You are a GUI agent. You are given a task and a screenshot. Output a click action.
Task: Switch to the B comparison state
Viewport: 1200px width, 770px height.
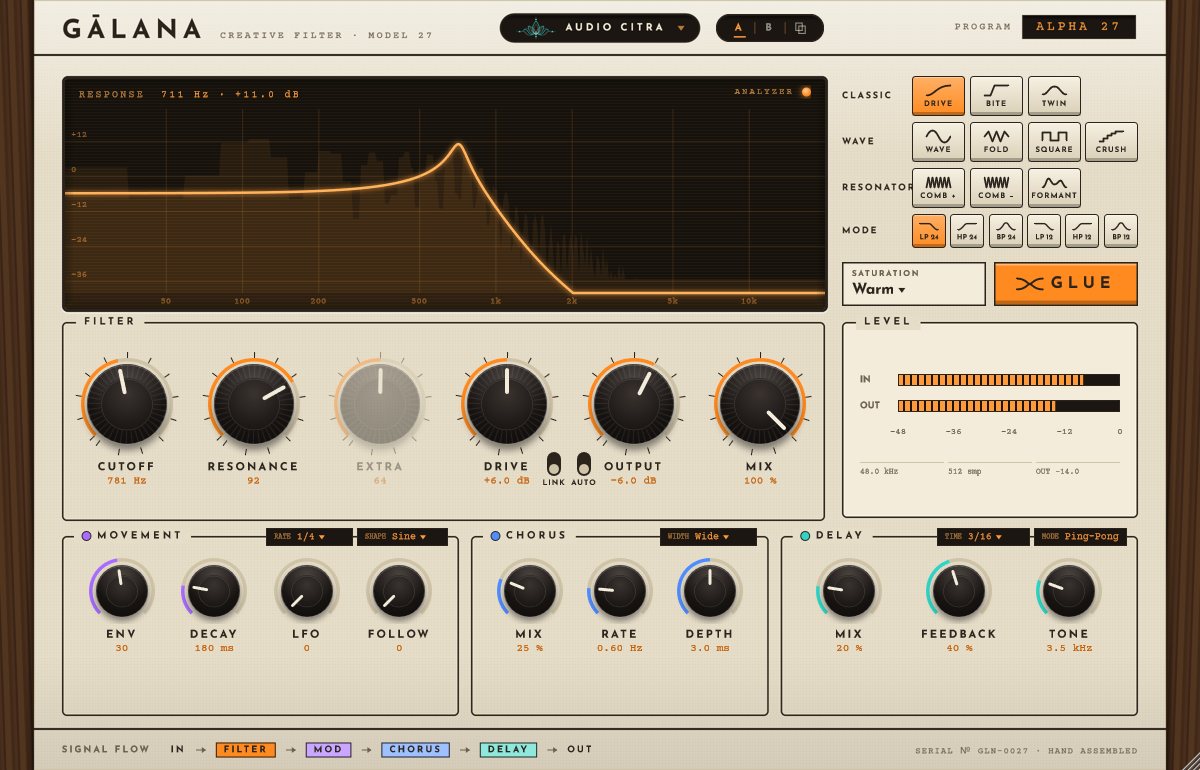(768, 28)
